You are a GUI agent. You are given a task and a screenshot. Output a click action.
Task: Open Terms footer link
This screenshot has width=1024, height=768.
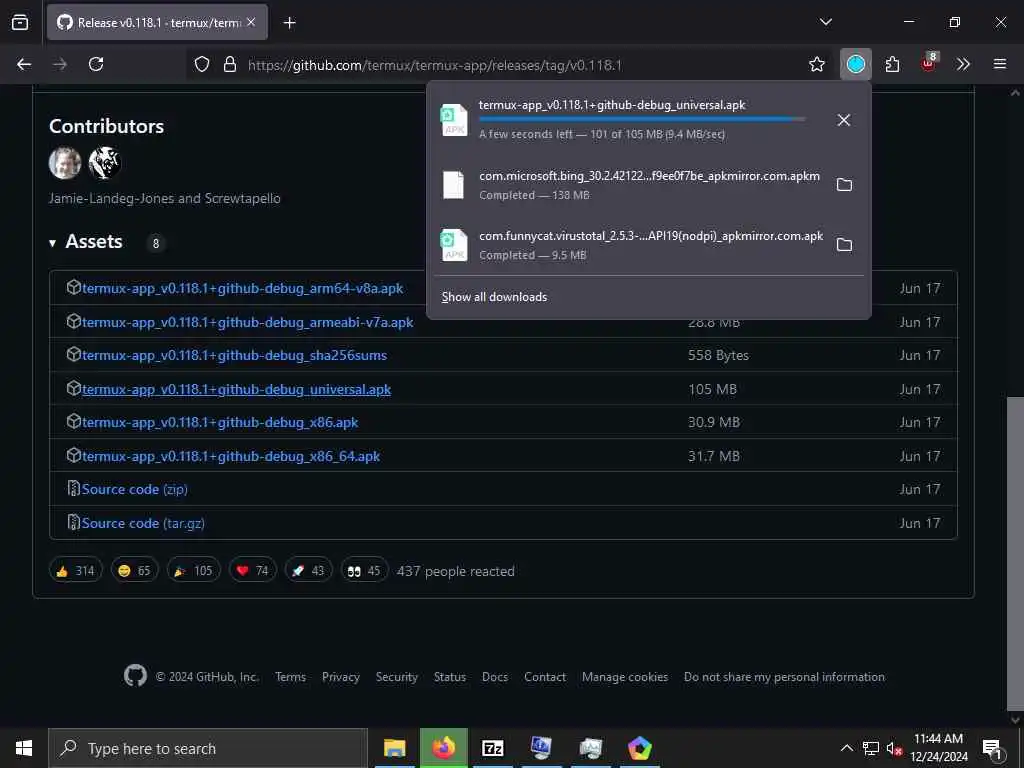(290, 677)
